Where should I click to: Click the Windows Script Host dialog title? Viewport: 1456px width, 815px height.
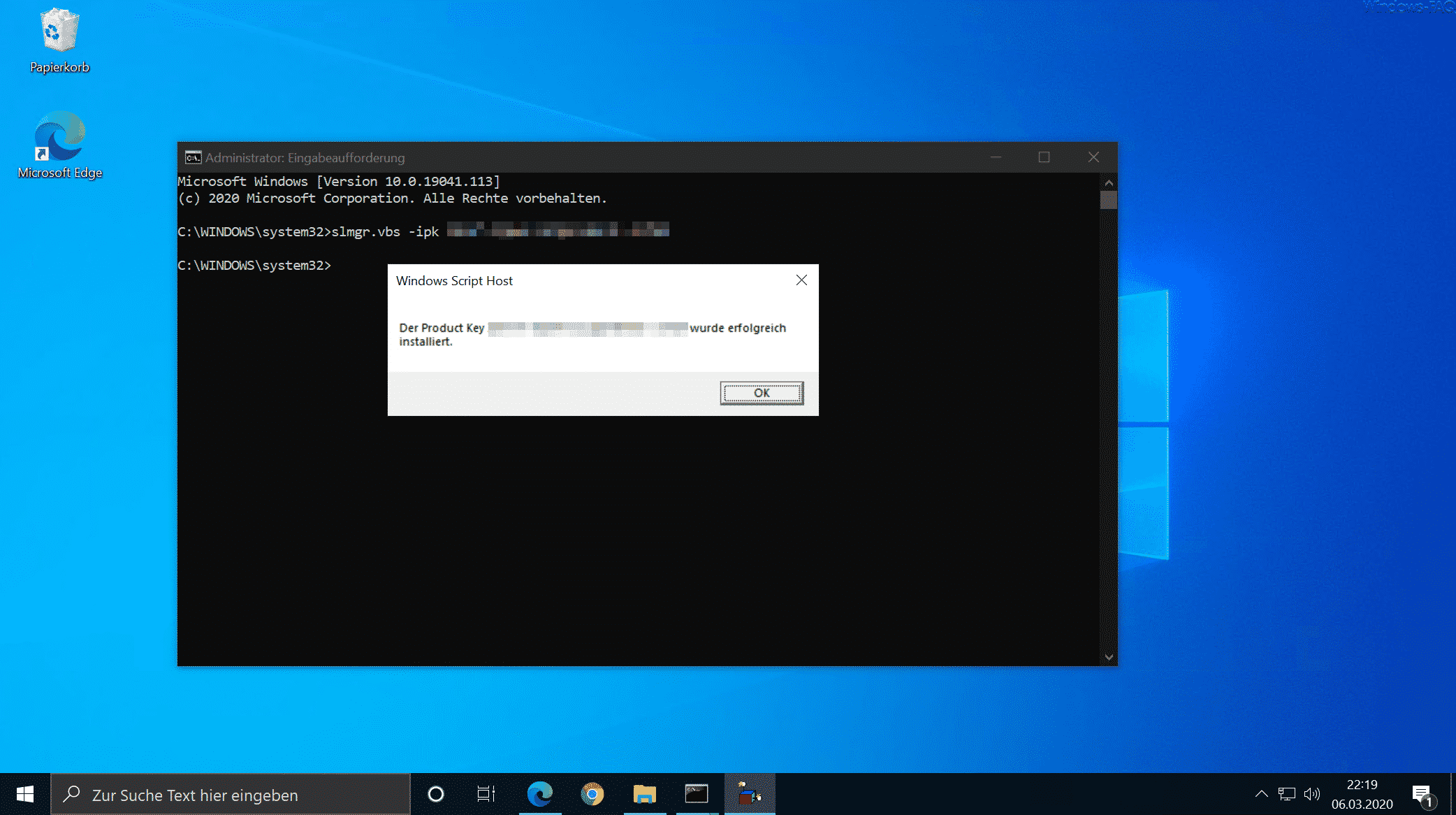pos(454,280)
